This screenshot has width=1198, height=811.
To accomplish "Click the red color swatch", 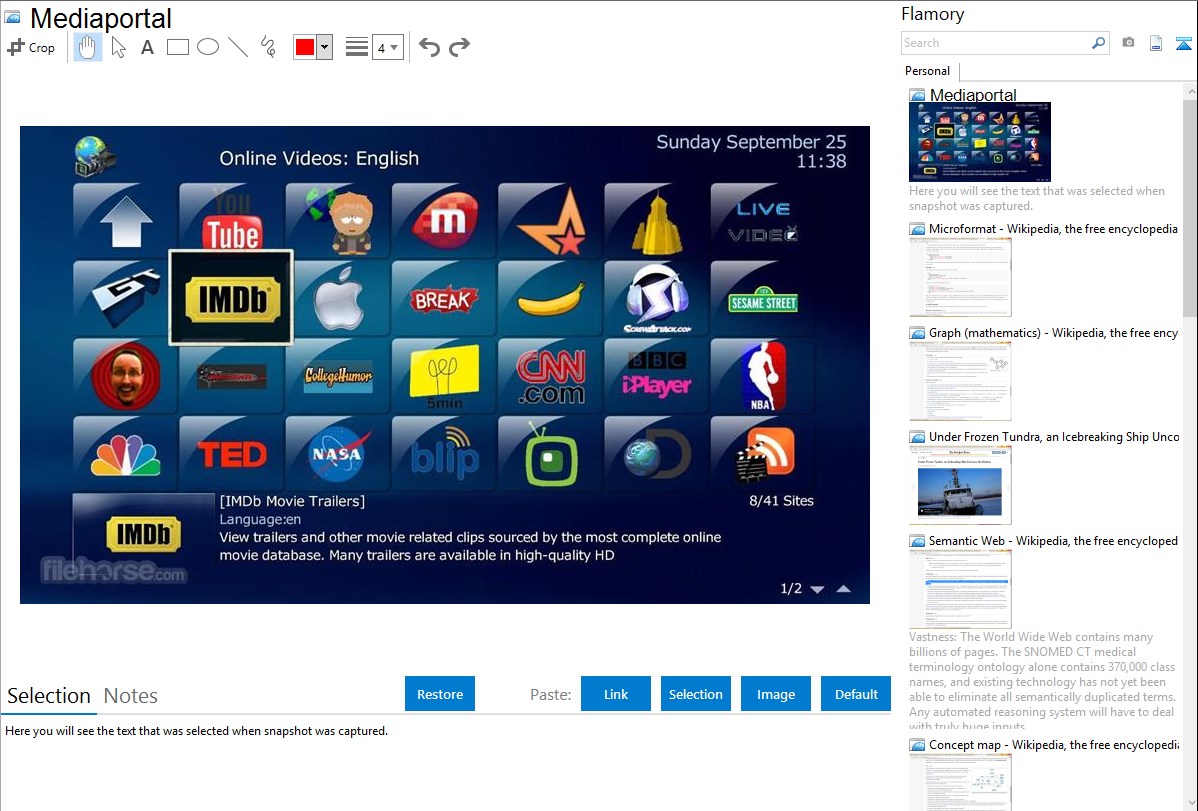I will (x=305, y=47).
